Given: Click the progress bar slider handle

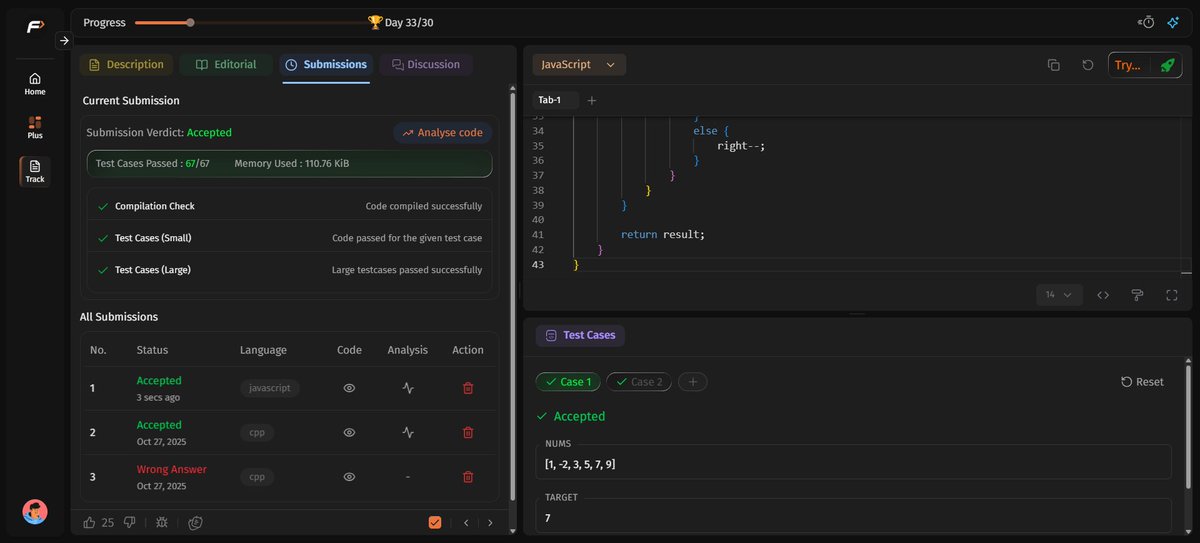Looking at the screenshot, I should [190, 22].
